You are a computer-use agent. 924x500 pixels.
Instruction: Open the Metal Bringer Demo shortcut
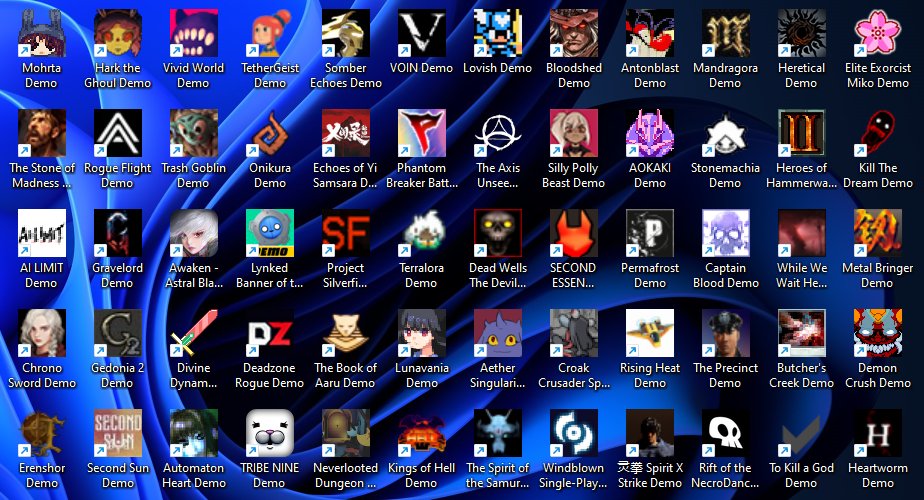pyautogui.click(x=878, y=233)
